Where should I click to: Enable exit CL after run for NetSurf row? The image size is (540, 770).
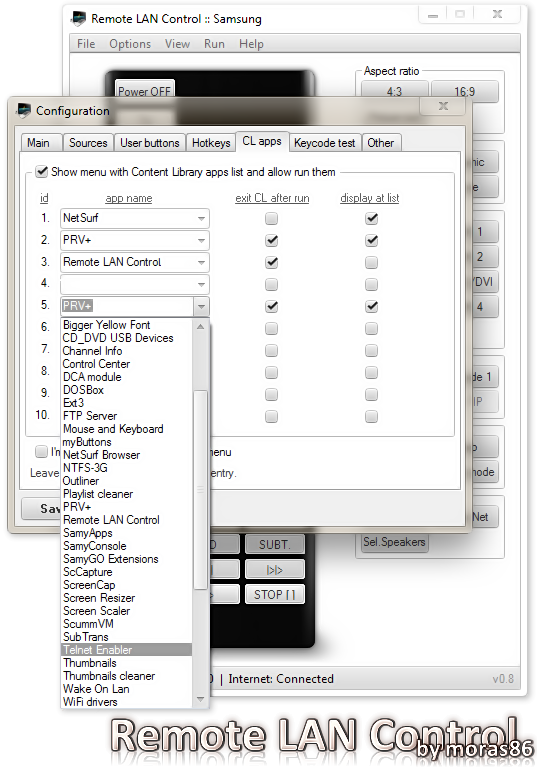pos(271,219)
